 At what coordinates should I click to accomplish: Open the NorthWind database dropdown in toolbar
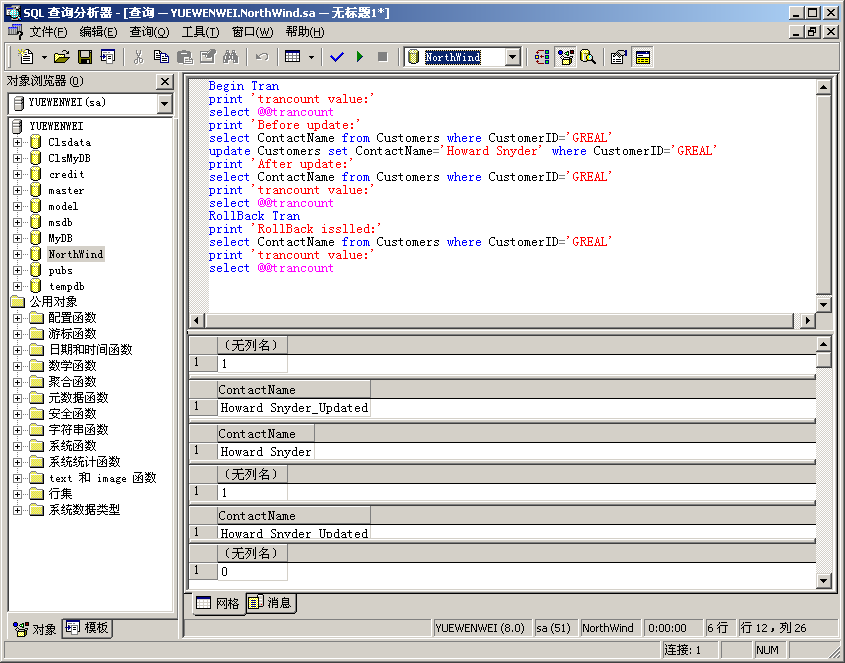[x=512, y=57]
